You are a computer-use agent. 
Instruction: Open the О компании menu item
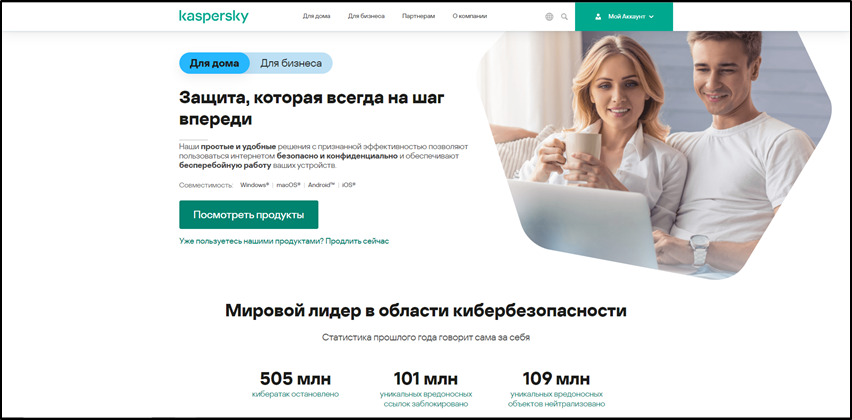pyautogui.click(x=469, y=16)
